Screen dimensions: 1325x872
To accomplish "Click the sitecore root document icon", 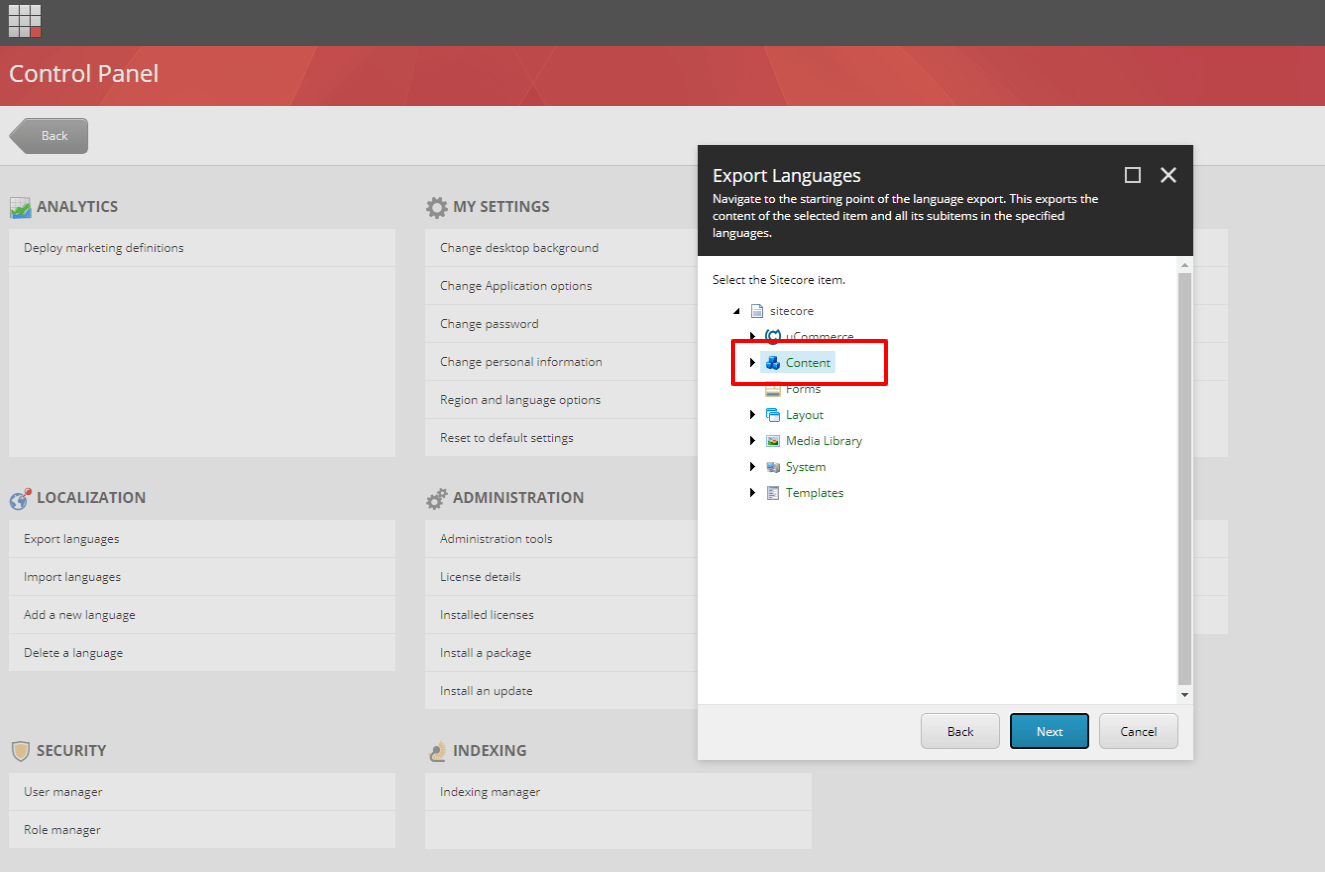I will [x=757, y=311].
